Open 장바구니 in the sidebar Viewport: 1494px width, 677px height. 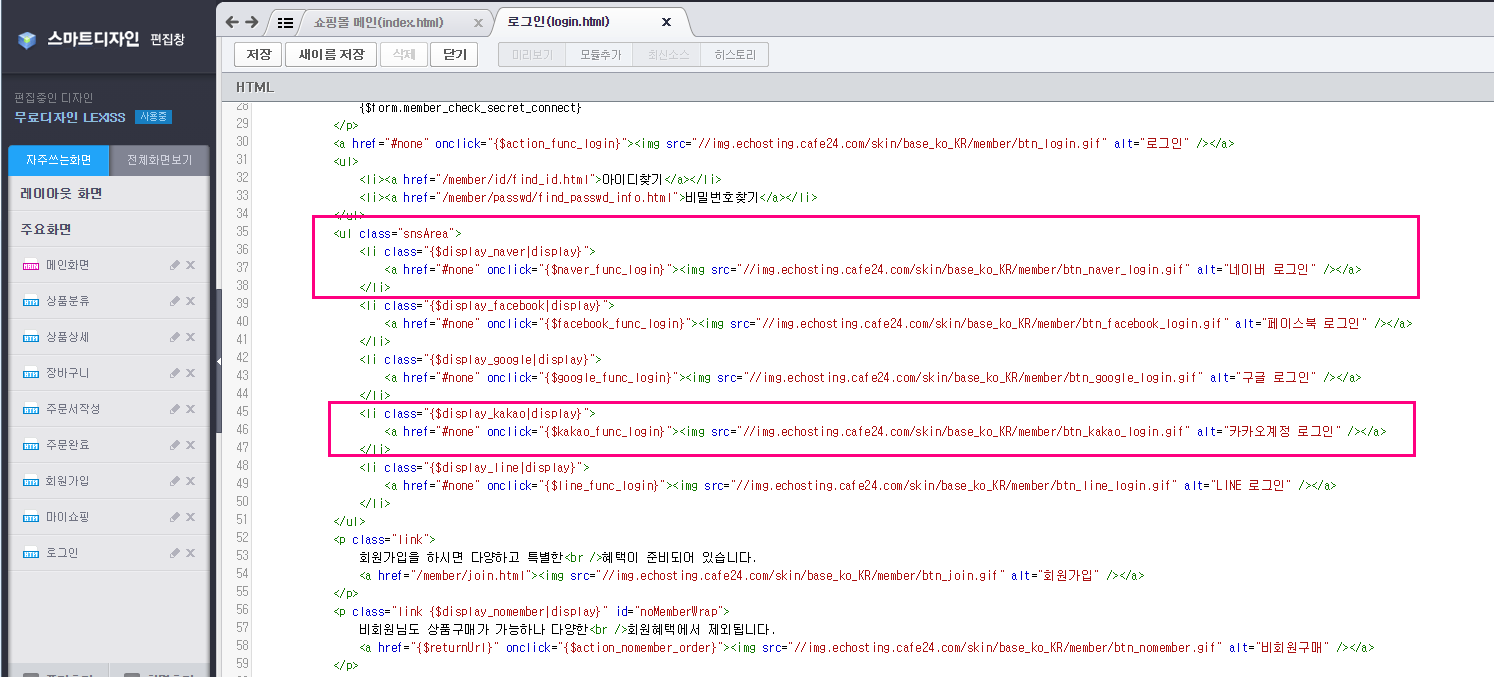67,373
